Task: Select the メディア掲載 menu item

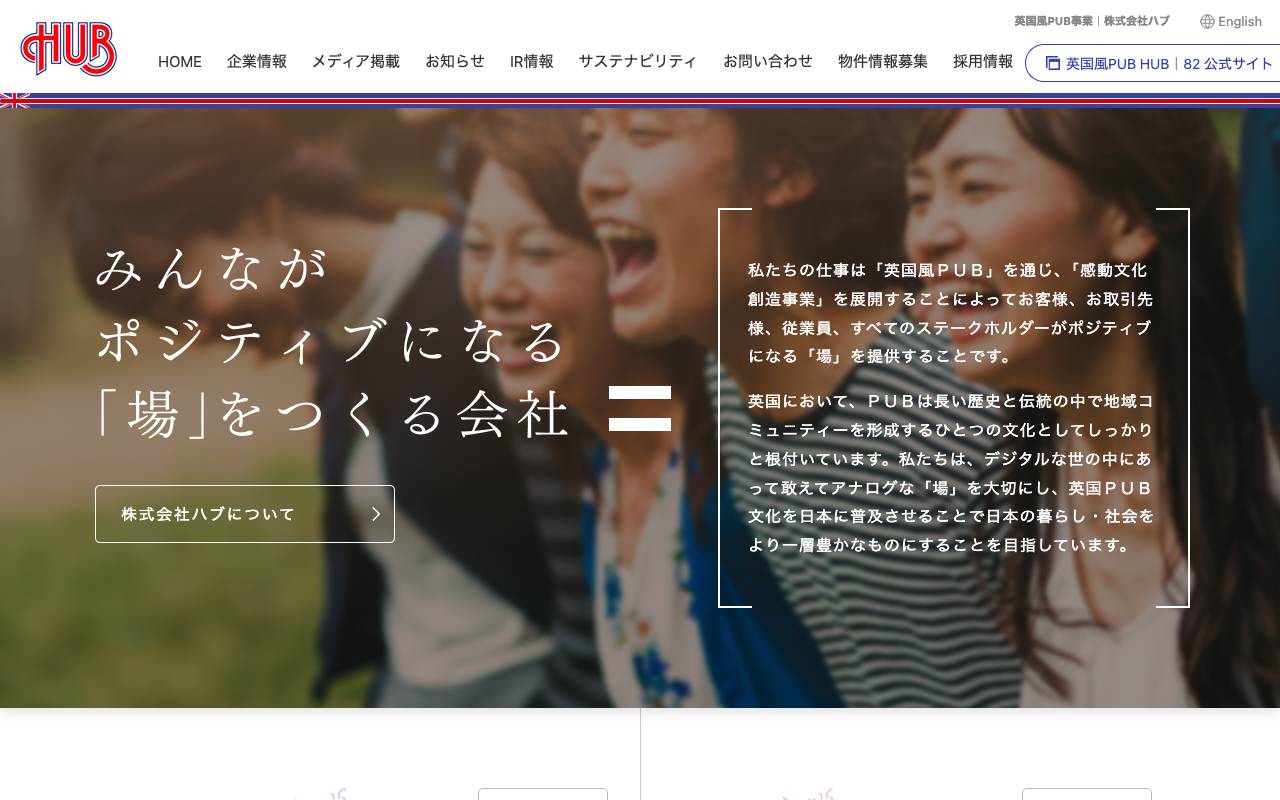Action: (355, 62)
